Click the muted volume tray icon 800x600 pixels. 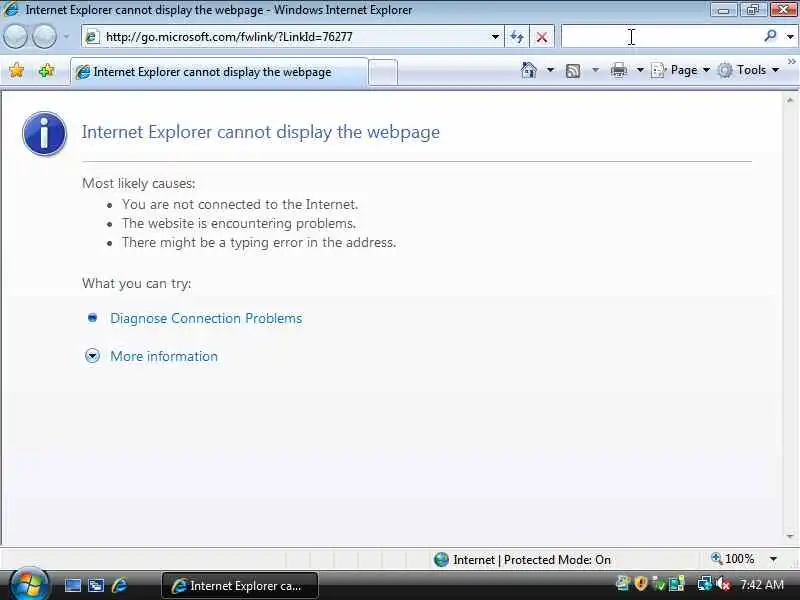tap(723, 584)
